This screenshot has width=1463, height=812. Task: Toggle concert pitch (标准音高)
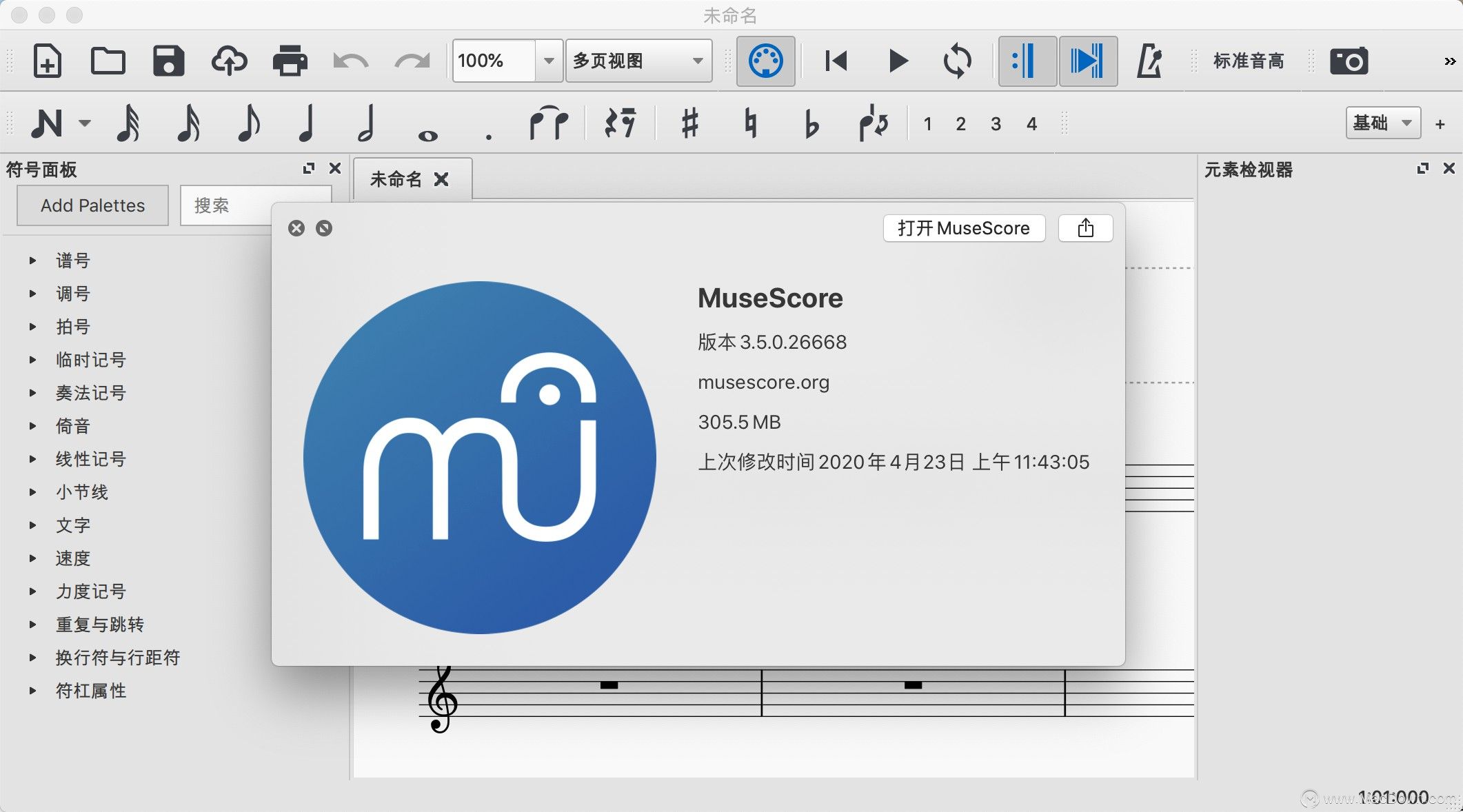tap(1249, 61)
